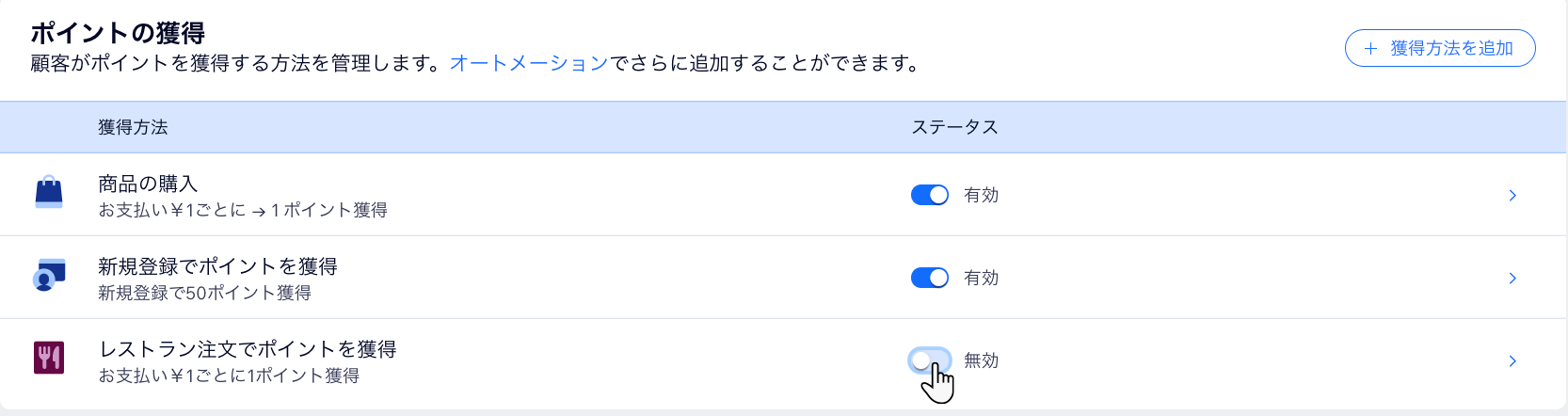Click the shopping bag icon for 商品の購入

pyautogui.click(x=49, y=193)
